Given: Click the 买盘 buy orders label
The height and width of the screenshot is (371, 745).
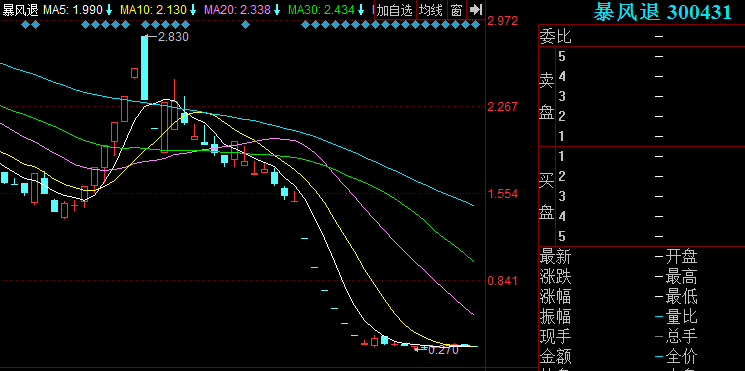Looking at the screenshot, I should tap(546, 196).
